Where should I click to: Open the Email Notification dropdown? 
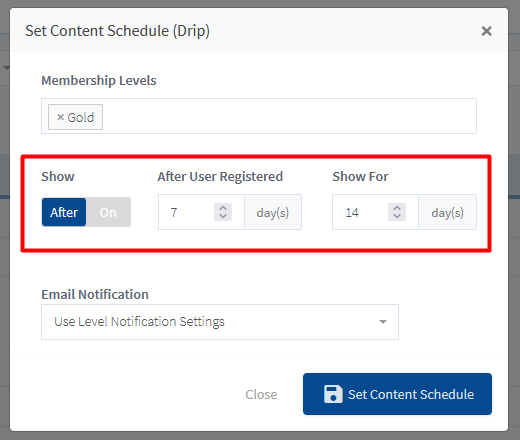[x=220, y=322]
